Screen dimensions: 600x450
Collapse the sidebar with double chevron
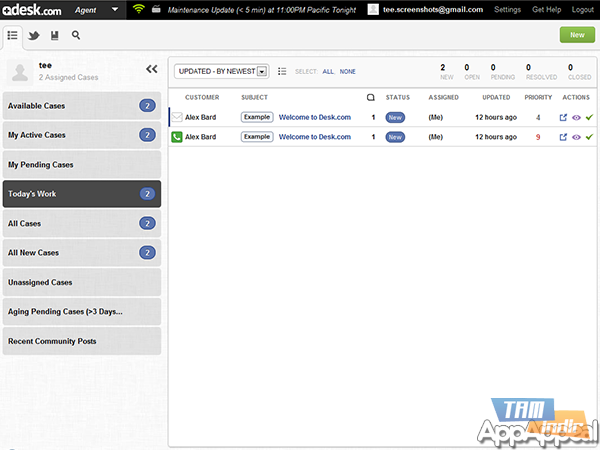click(x=152, y=69)
